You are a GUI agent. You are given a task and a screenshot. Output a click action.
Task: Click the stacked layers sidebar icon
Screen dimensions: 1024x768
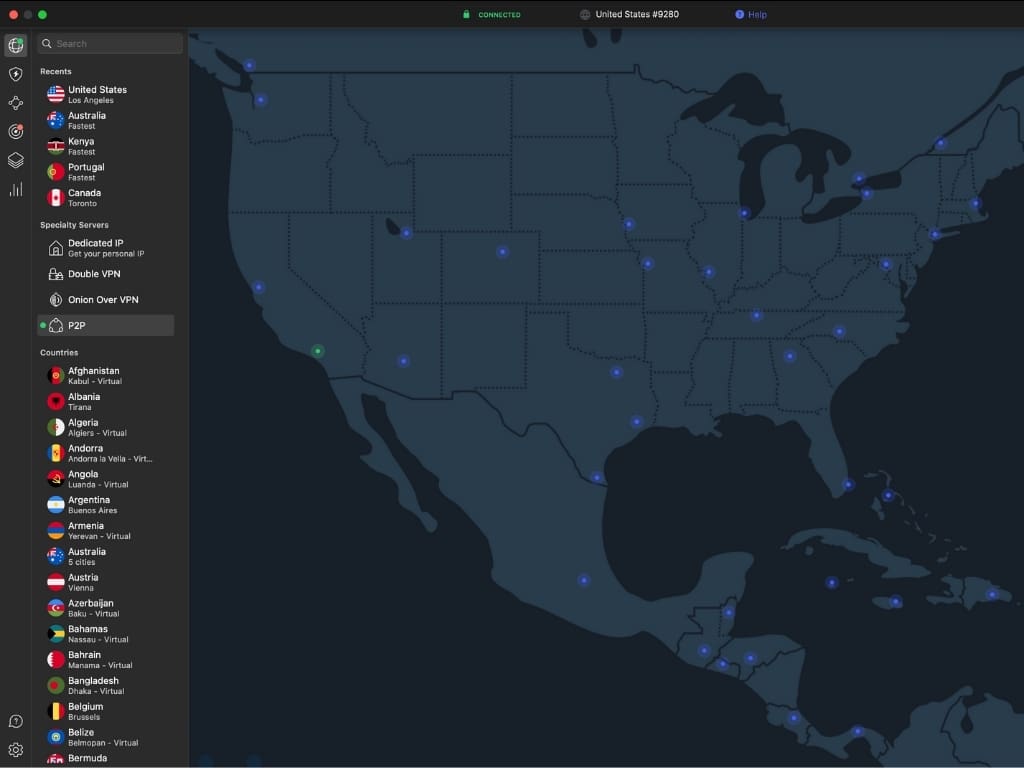coord(15,160)
